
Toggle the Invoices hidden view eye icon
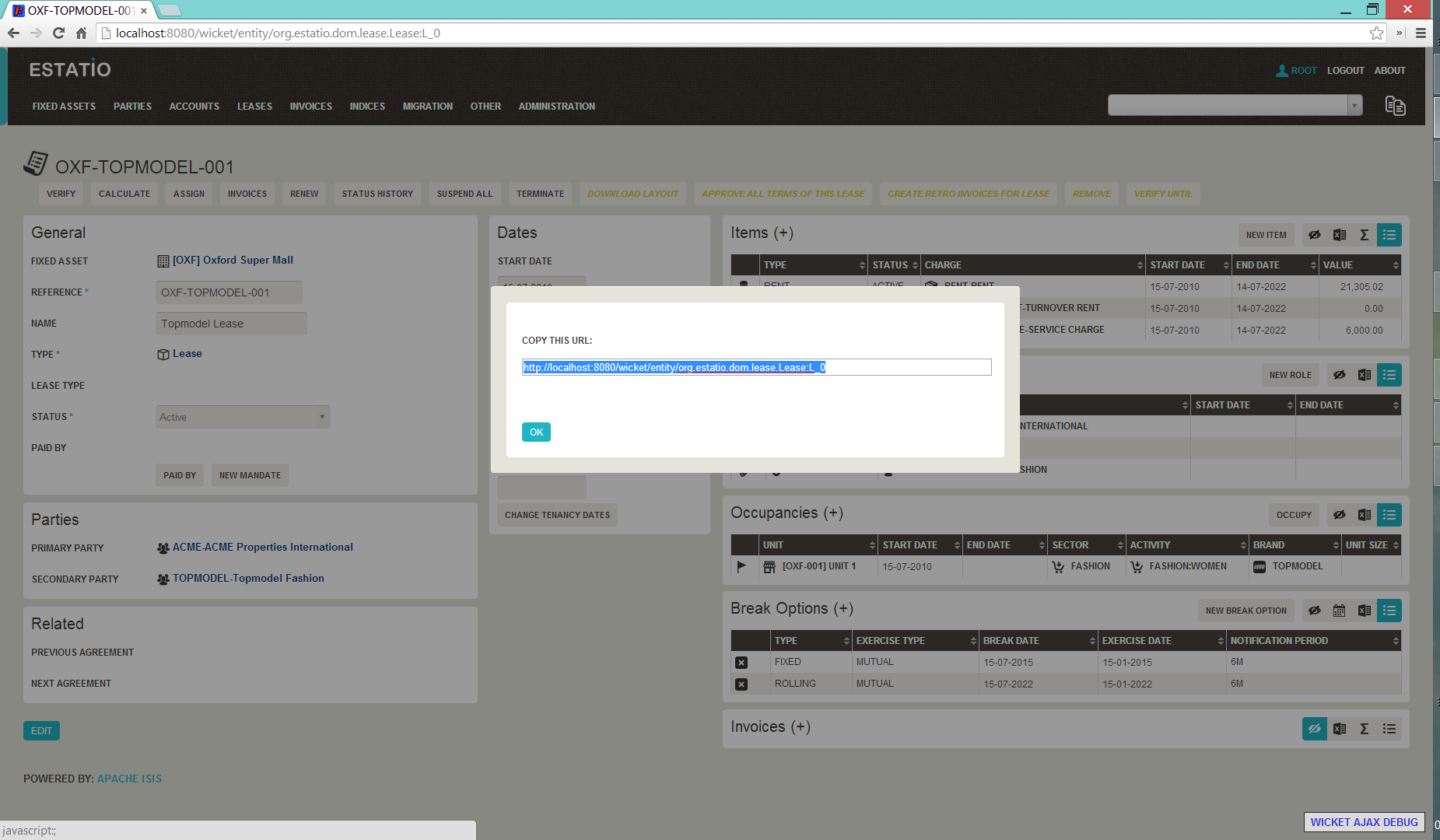pyautogui.click(x=1315, y=729)
